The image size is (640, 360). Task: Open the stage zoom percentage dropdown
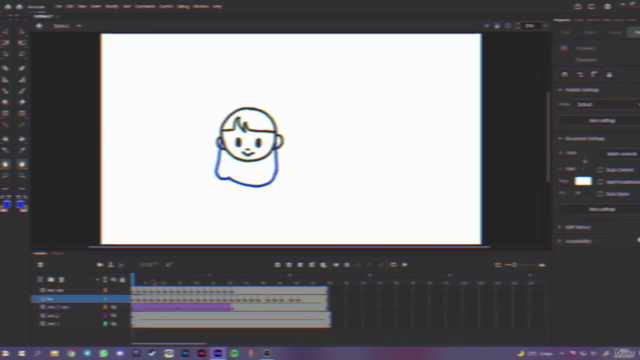coord(545,26)
